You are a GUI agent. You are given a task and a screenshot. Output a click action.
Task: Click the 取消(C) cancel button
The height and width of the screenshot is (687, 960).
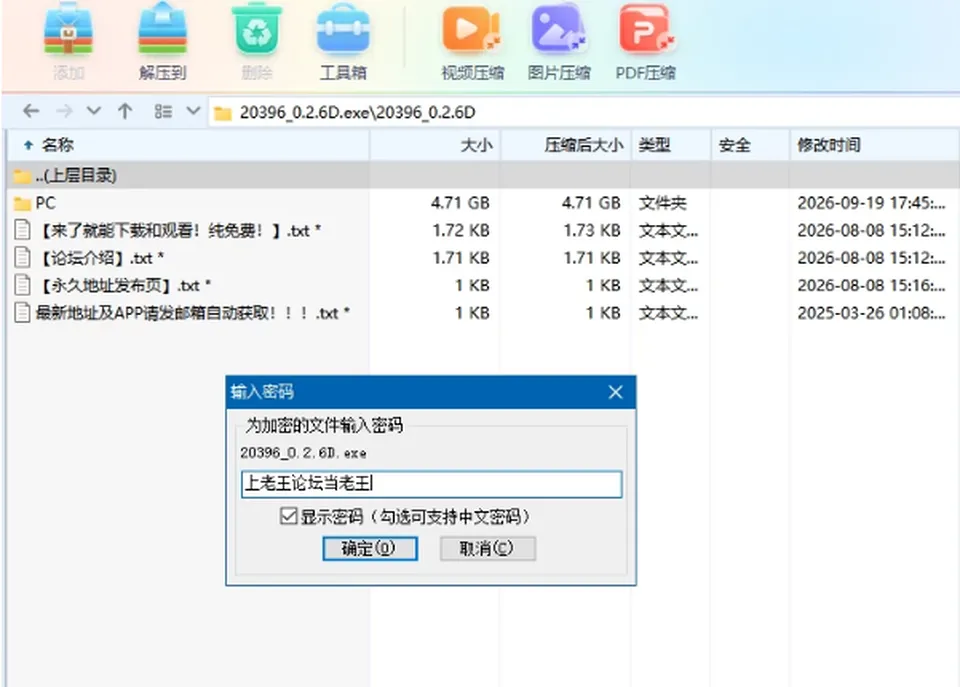tap(487, 548)
